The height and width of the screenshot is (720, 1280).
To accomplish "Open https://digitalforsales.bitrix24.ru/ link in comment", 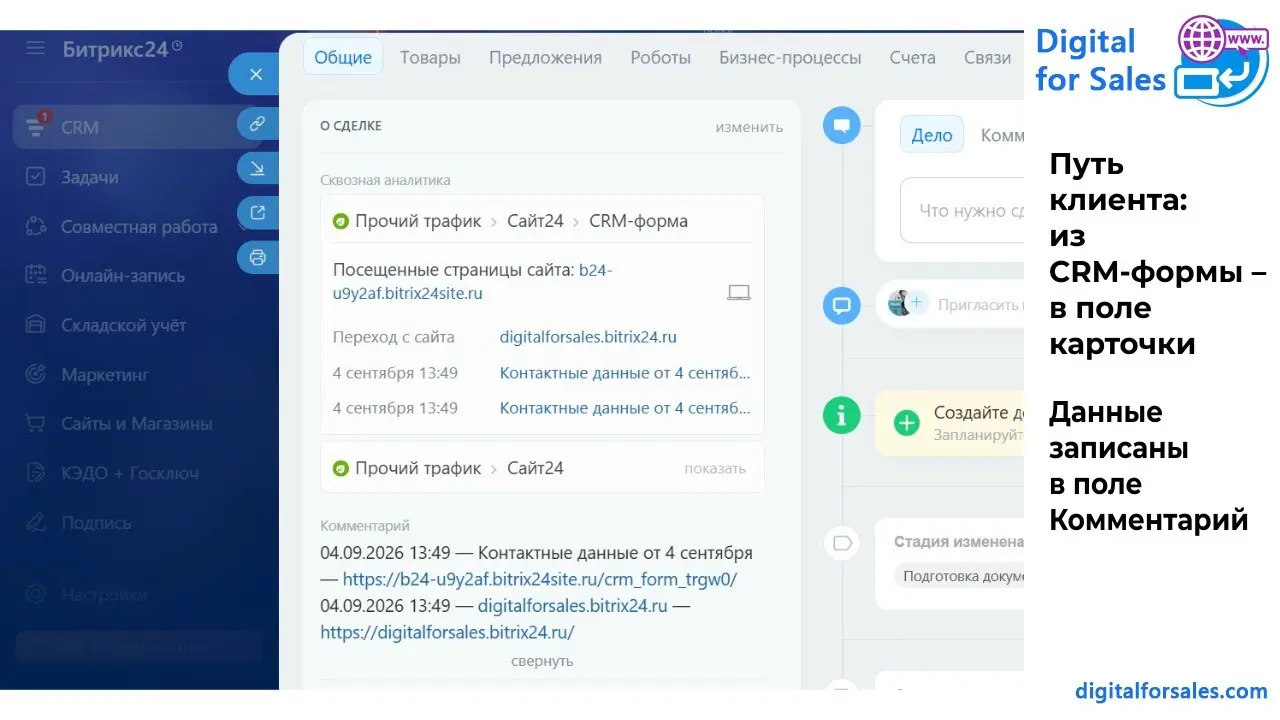I will click(x=447, y=632).
